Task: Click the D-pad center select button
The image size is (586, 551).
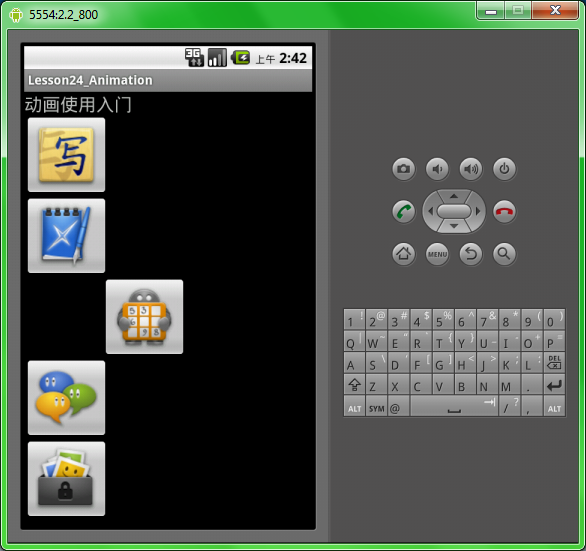Action: [x=454, y=211]
